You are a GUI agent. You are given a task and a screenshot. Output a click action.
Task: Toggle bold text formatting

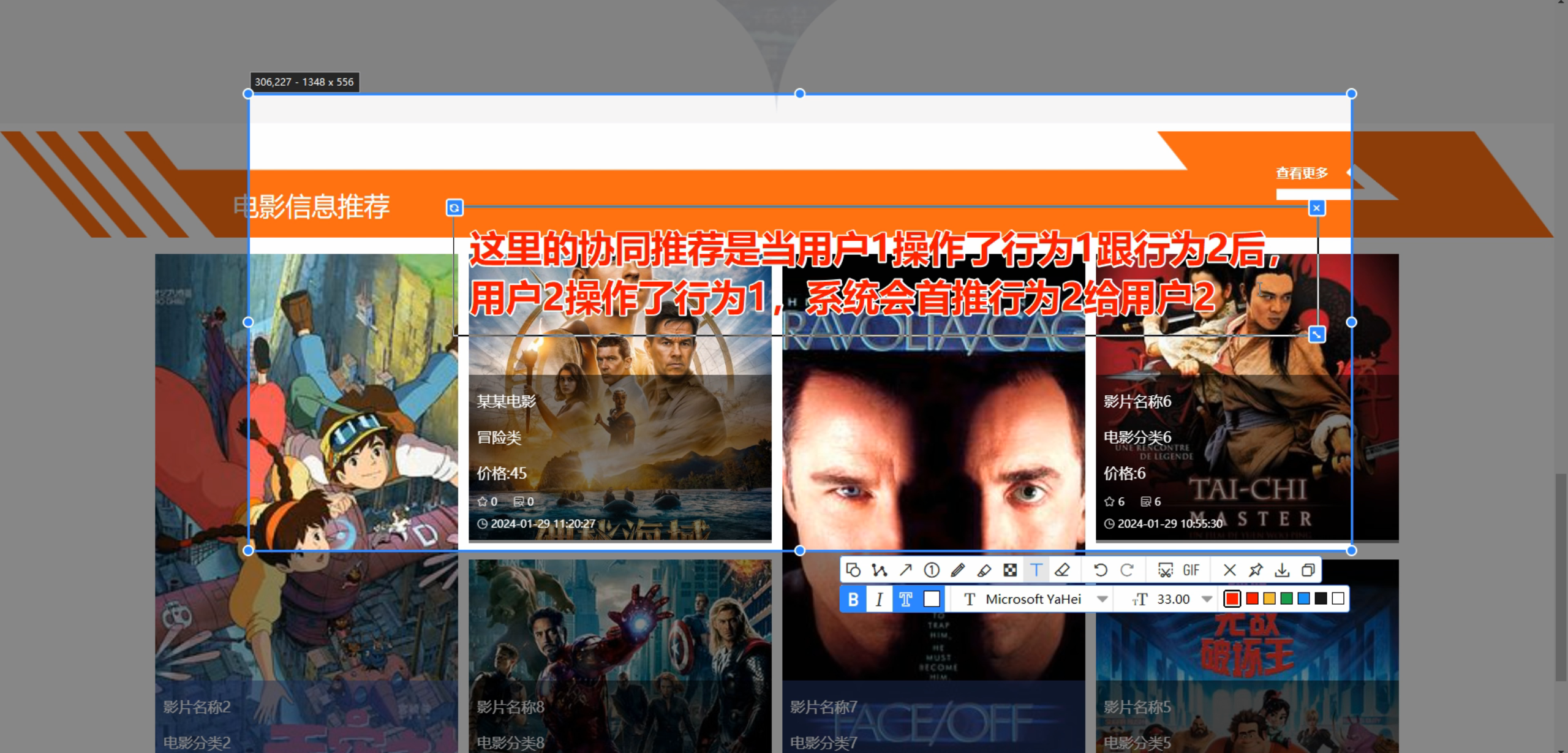click(x=853, y=599)
